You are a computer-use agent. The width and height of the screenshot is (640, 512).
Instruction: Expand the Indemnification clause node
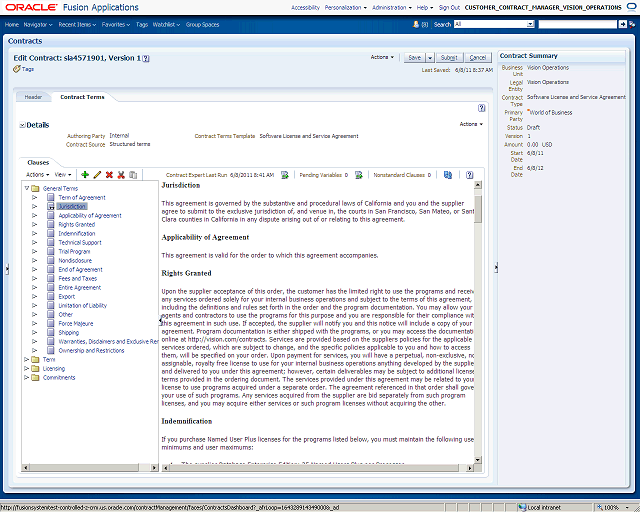tap(35, 233)
